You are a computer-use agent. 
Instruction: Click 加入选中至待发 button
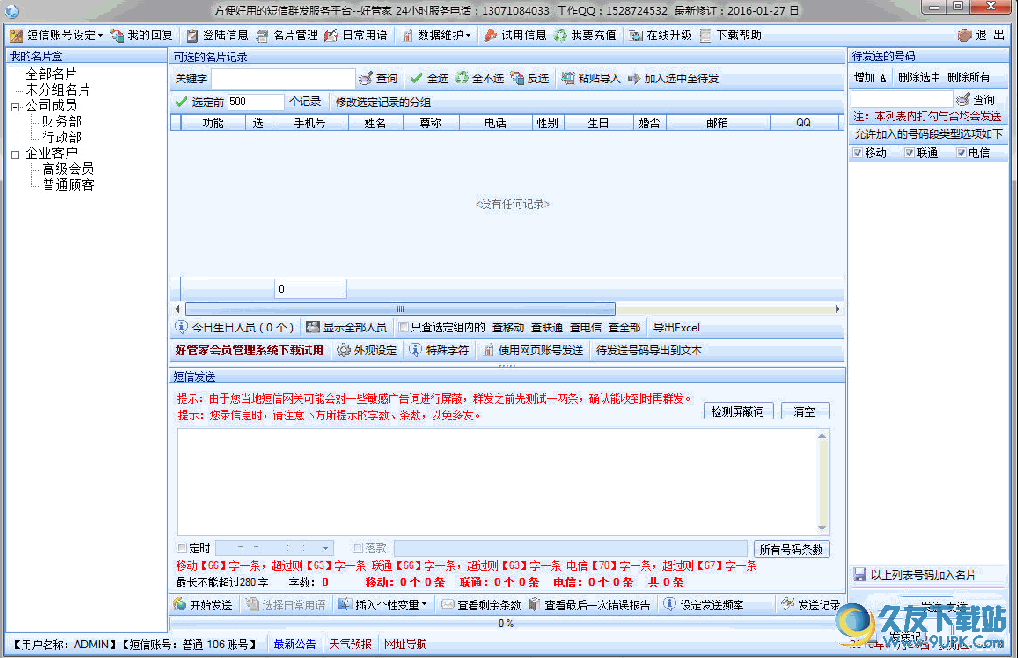coord(674,79)
